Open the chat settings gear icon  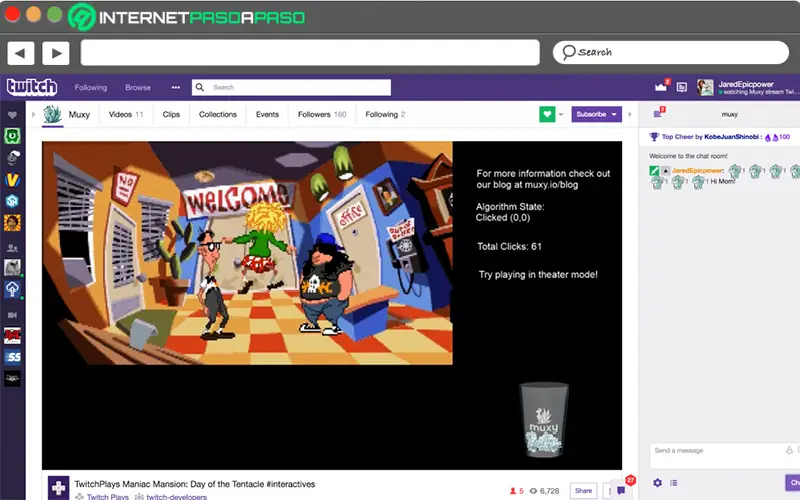coord(658,483)
